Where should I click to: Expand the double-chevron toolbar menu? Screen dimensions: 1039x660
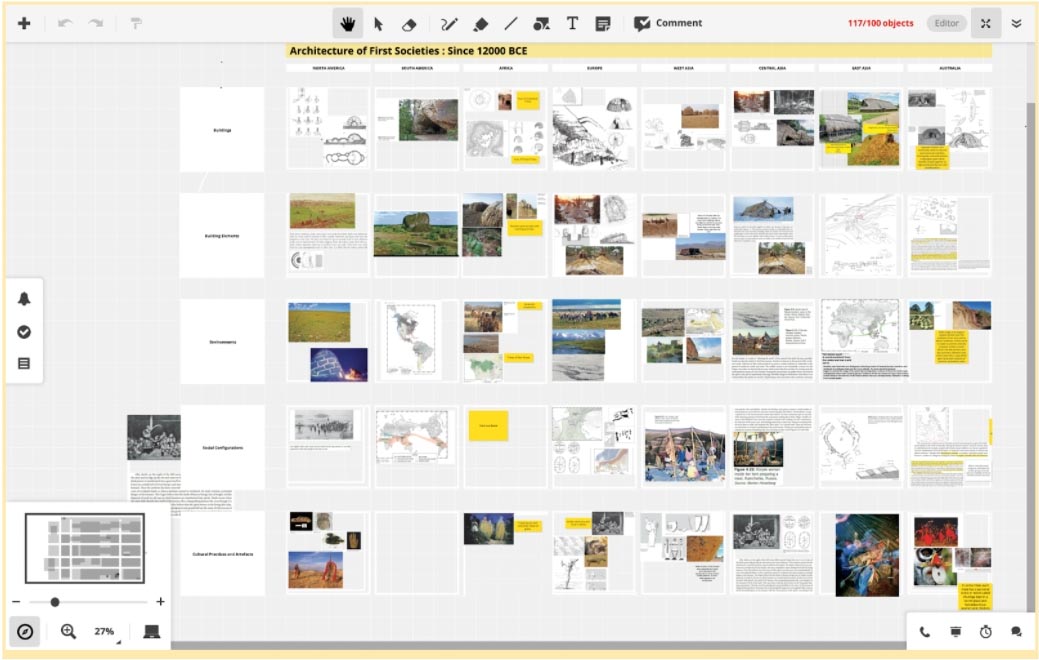[x=1016, y=23]
